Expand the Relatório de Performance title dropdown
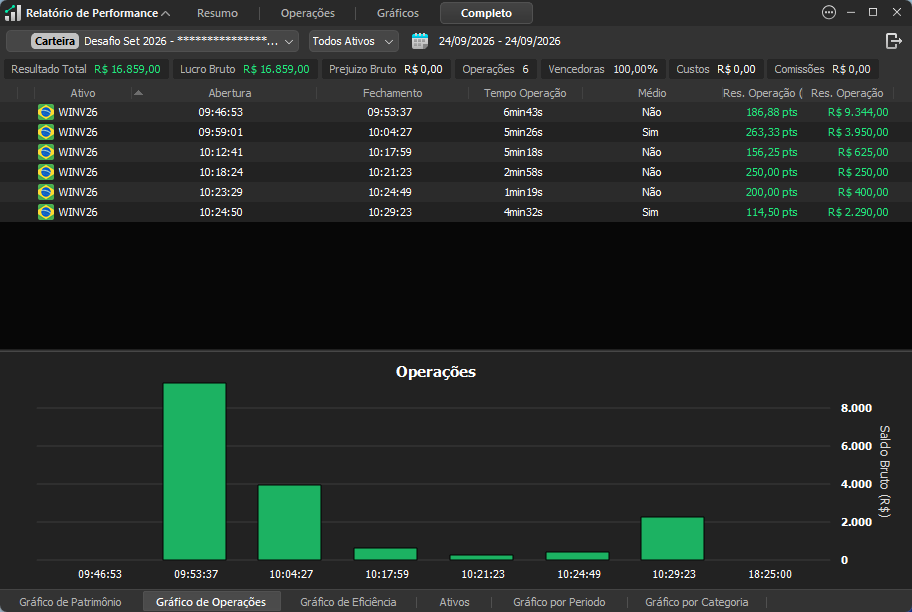Screen dimensions: 912x612 tap(166, 13)
